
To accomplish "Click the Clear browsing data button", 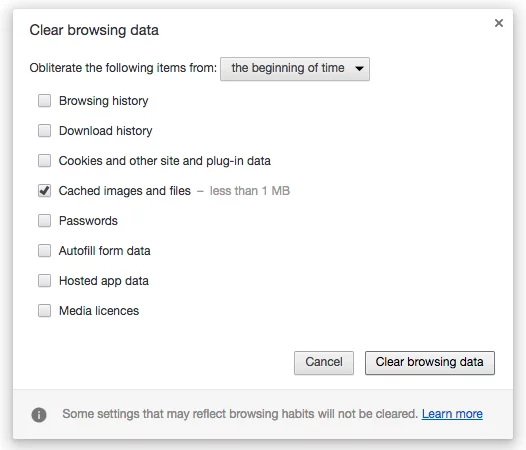I will point(430,363).
